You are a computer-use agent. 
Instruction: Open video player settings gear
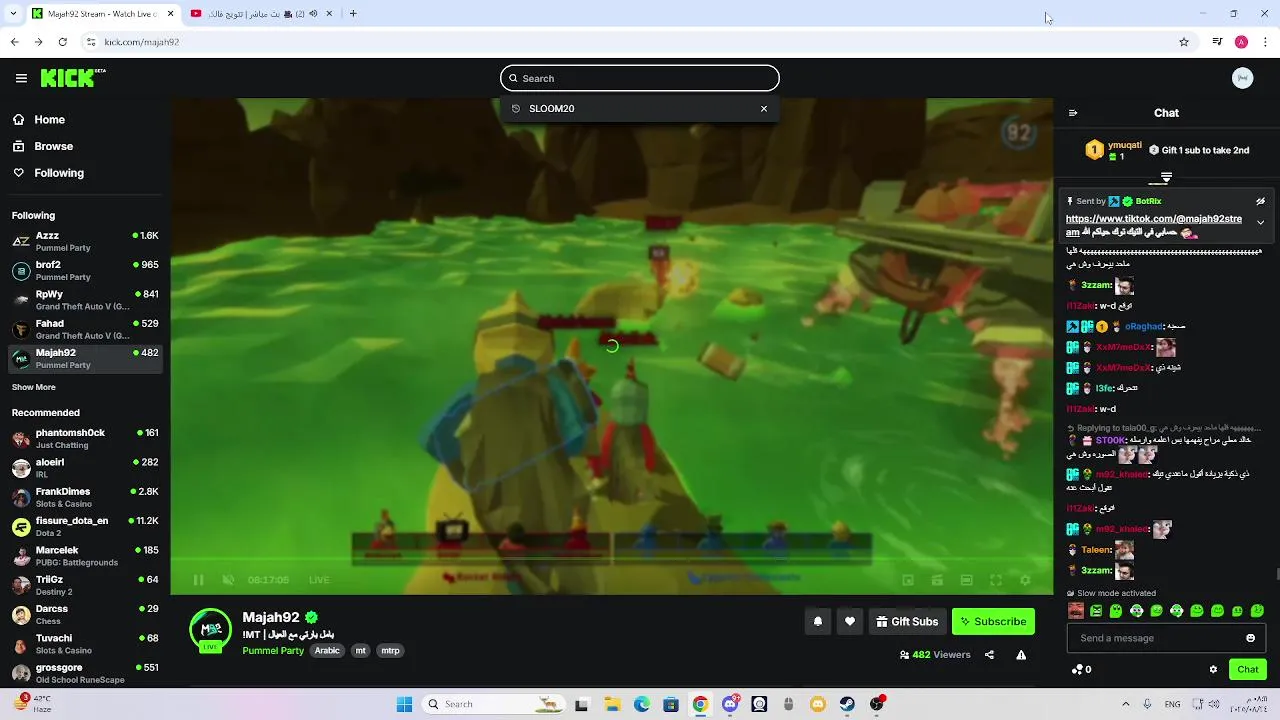[1025, 580]
